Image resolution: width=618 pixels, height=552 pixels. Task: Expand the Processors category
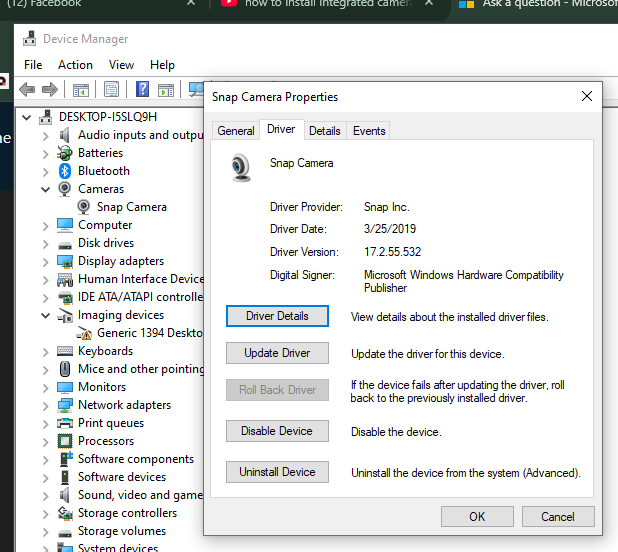[46, 442]
